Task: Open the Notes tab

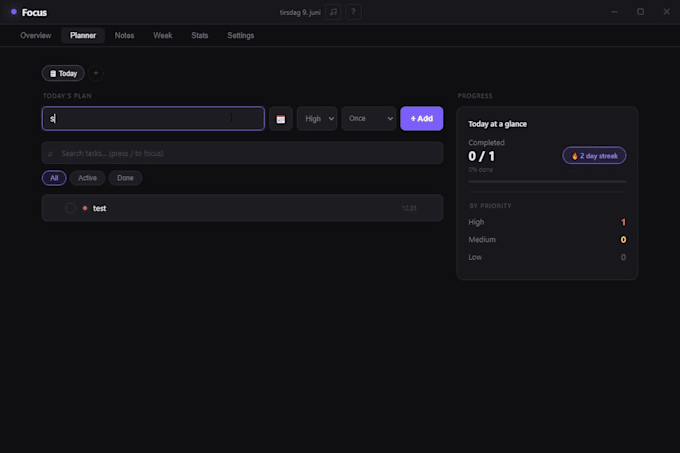Action: 124,36
